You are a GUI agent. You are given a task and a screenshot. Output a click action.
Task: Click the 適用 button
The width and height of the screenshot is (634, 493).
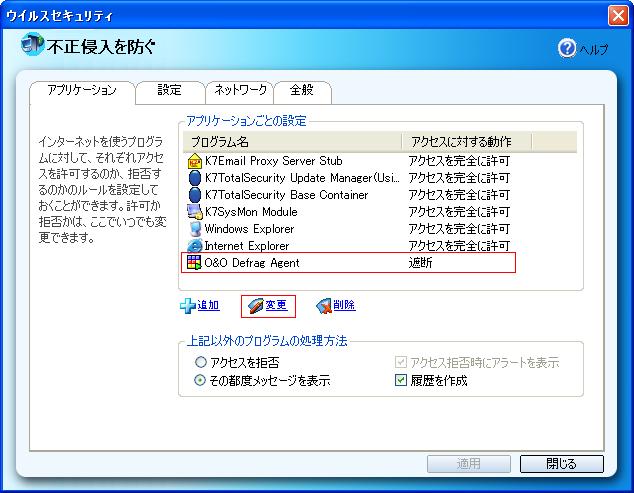pos(469,463)
